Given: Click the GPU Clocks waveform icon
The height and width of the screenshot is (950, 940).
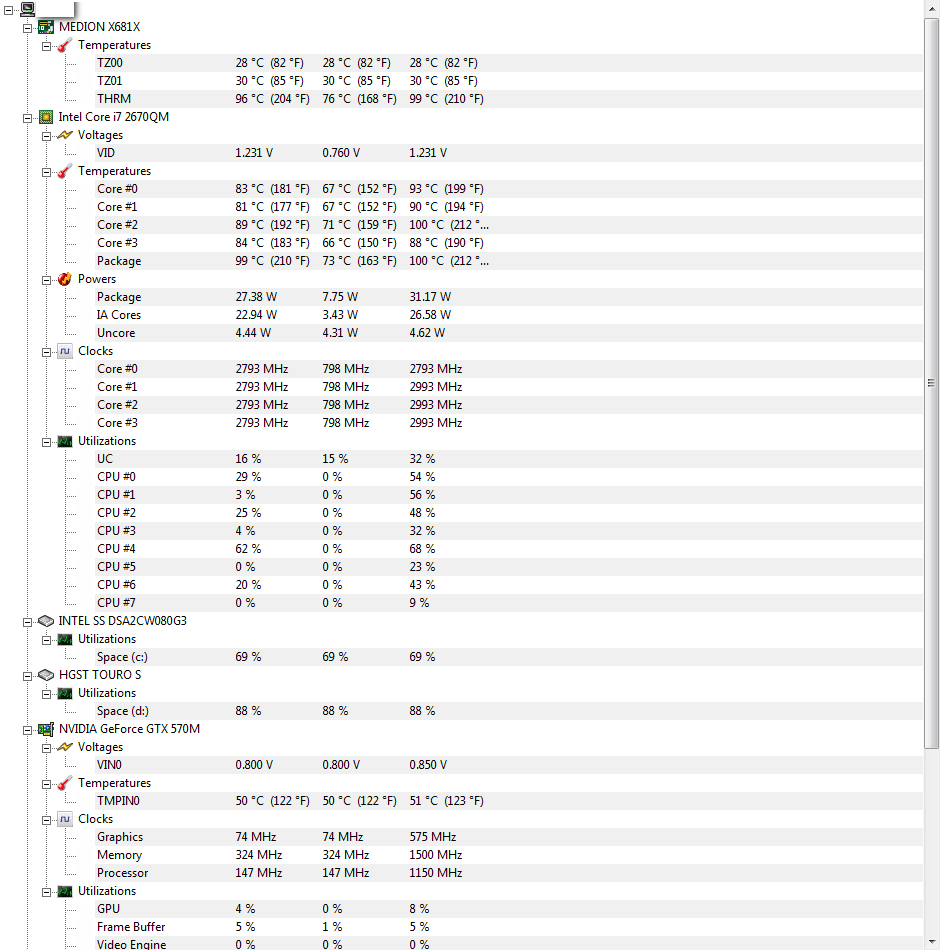Looking at the screenshot, I should pos(65,819).
